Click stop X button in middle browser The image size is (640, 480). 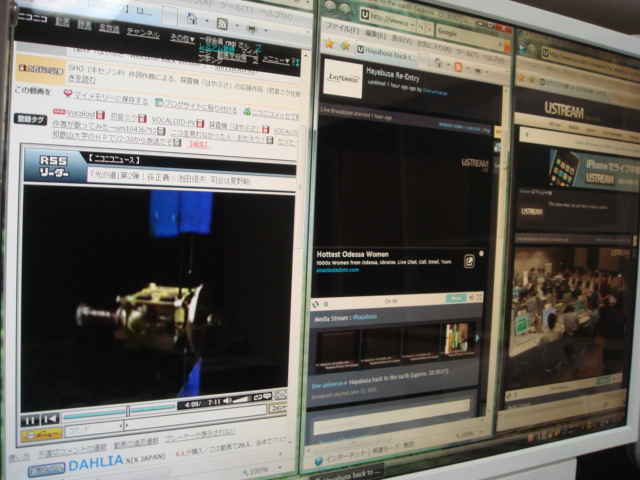tap(429, 28)
